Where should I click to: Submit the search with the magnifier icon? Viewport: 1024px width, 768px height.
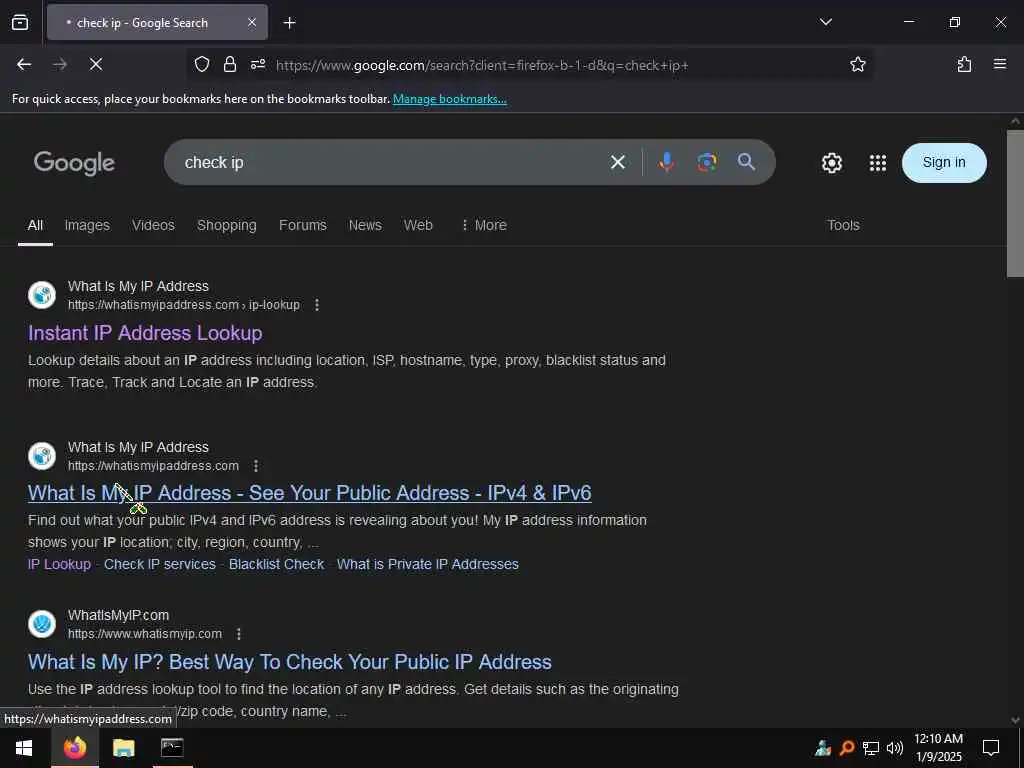(746, 162)
